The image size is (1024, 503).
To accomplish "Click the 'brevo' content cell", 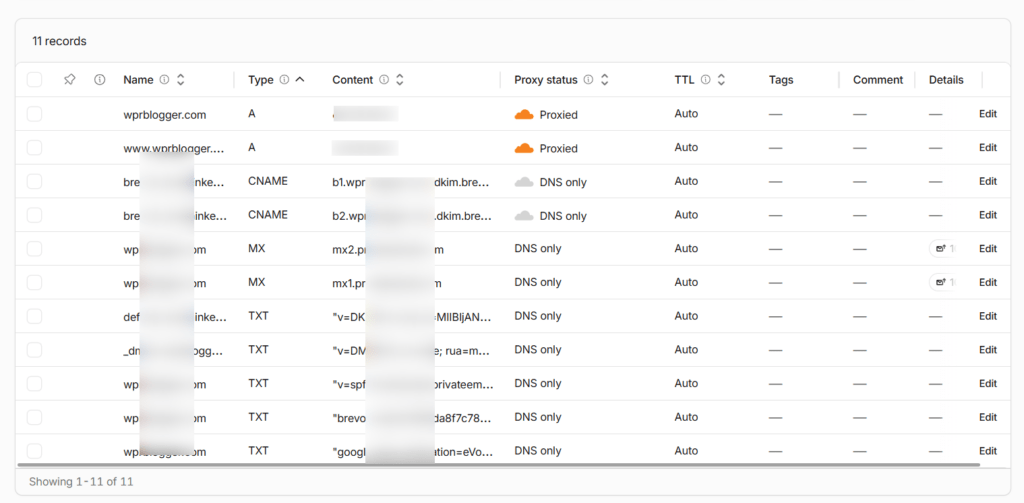I will [411, 417].
